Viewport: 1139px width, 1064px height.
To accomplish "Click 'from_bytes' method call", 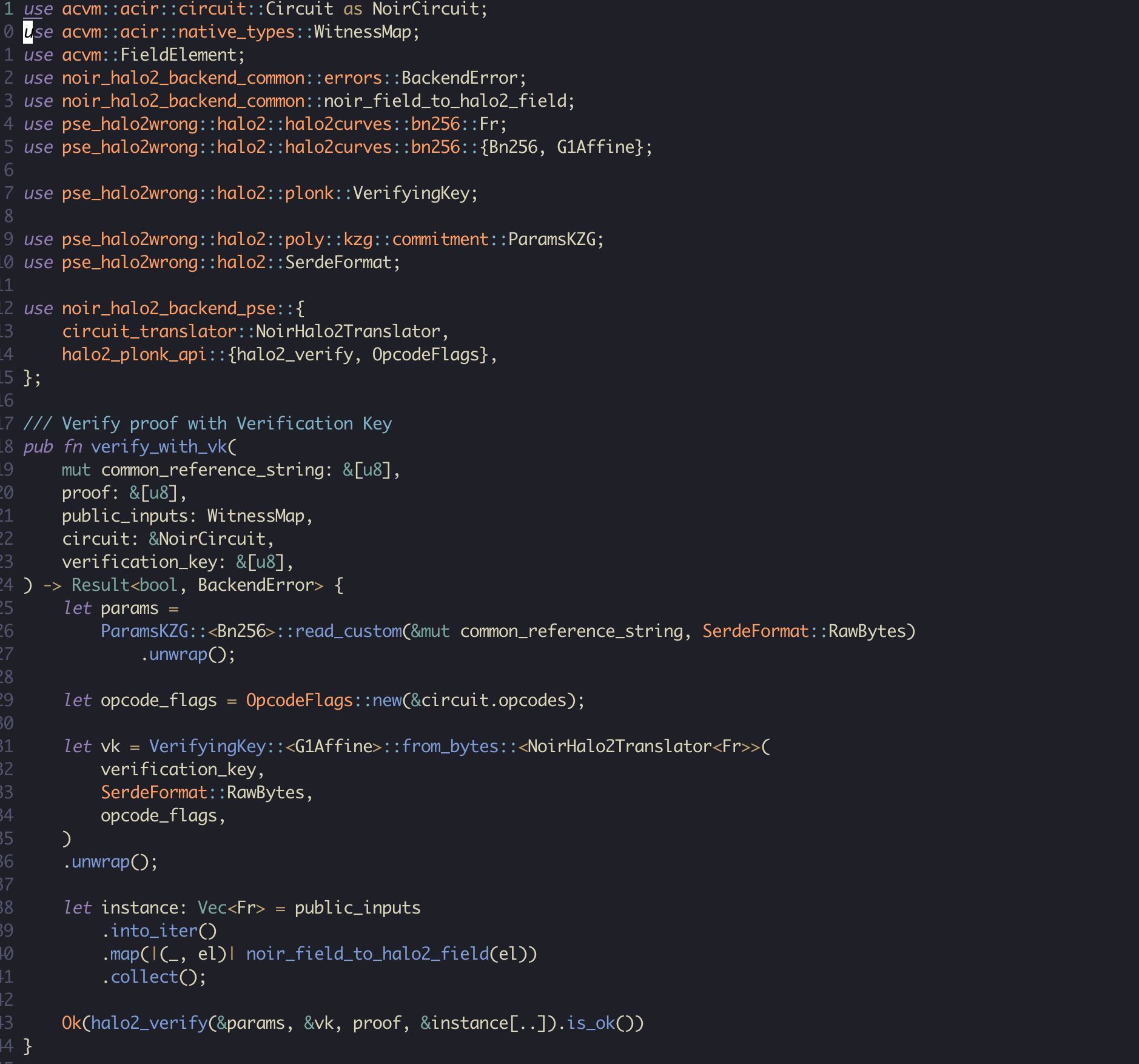I will coord(450,746).
